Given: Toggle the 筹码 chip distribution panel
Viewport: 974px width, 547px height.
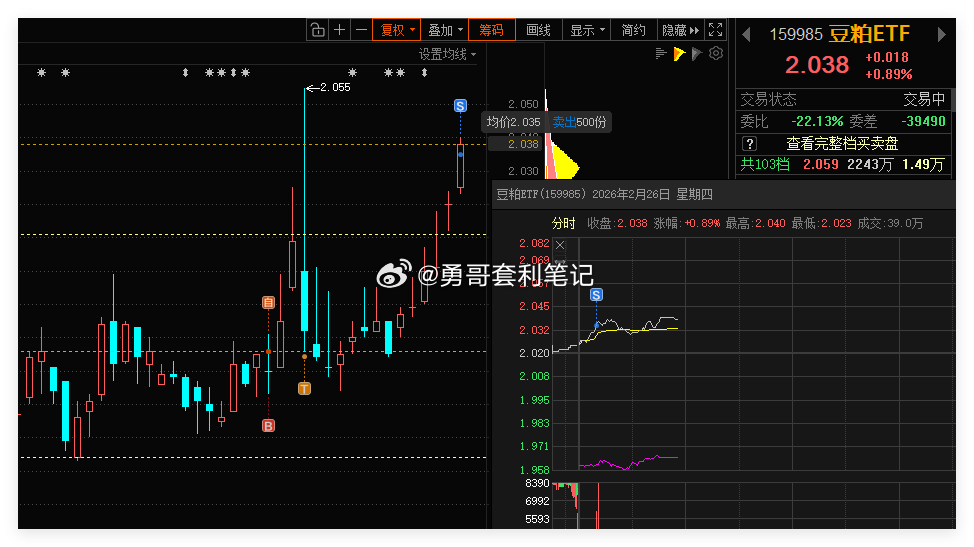Looking at the screenshot, I should click(x=491, y=30).
